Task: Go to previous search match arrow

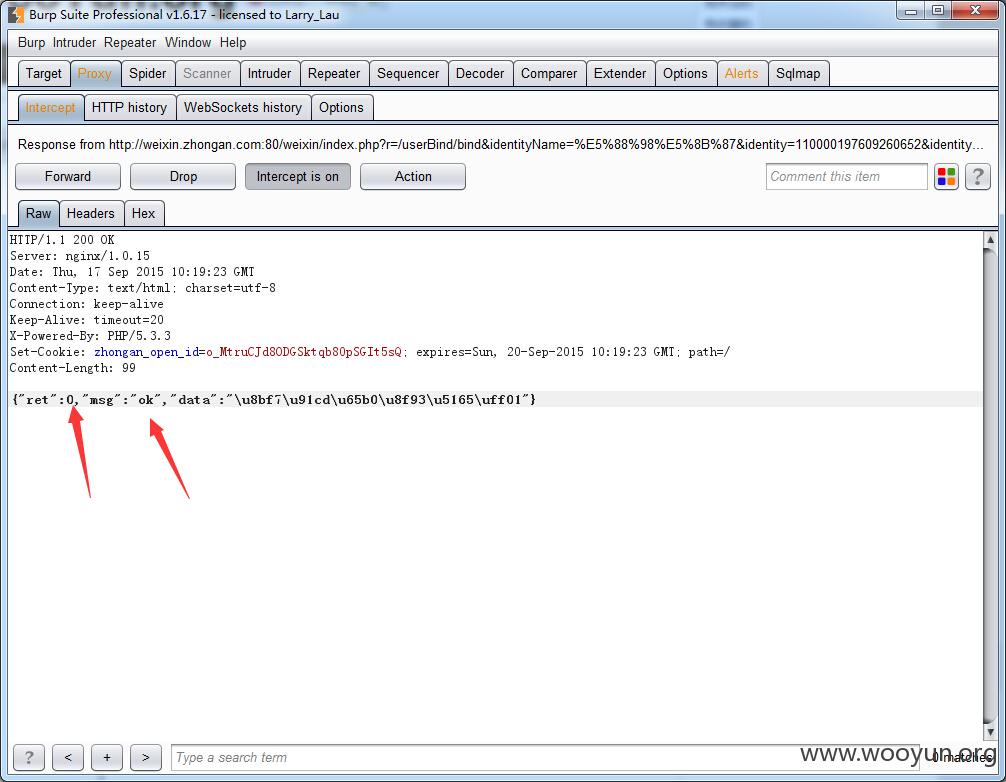Action: click(x=68, y=758)
